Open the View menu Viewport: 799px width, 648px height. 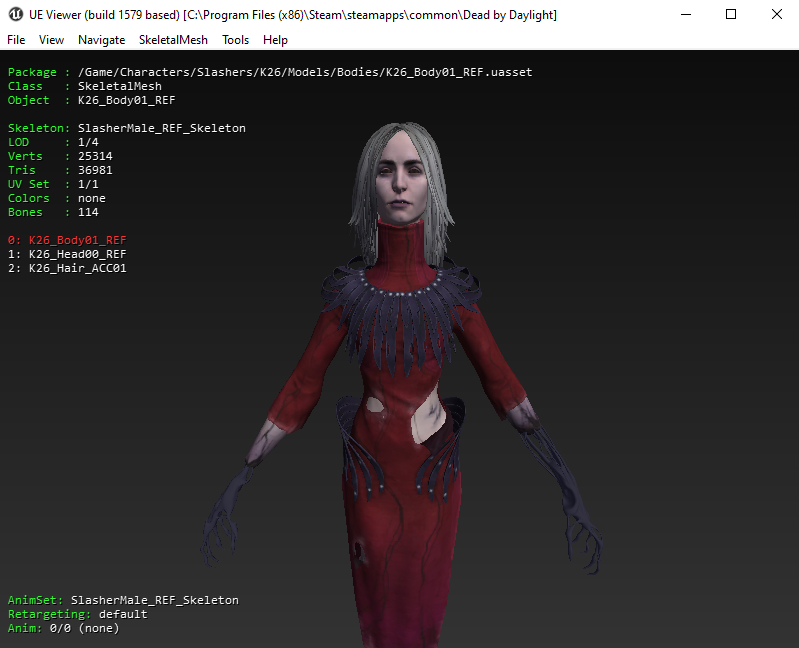[51, 40]
